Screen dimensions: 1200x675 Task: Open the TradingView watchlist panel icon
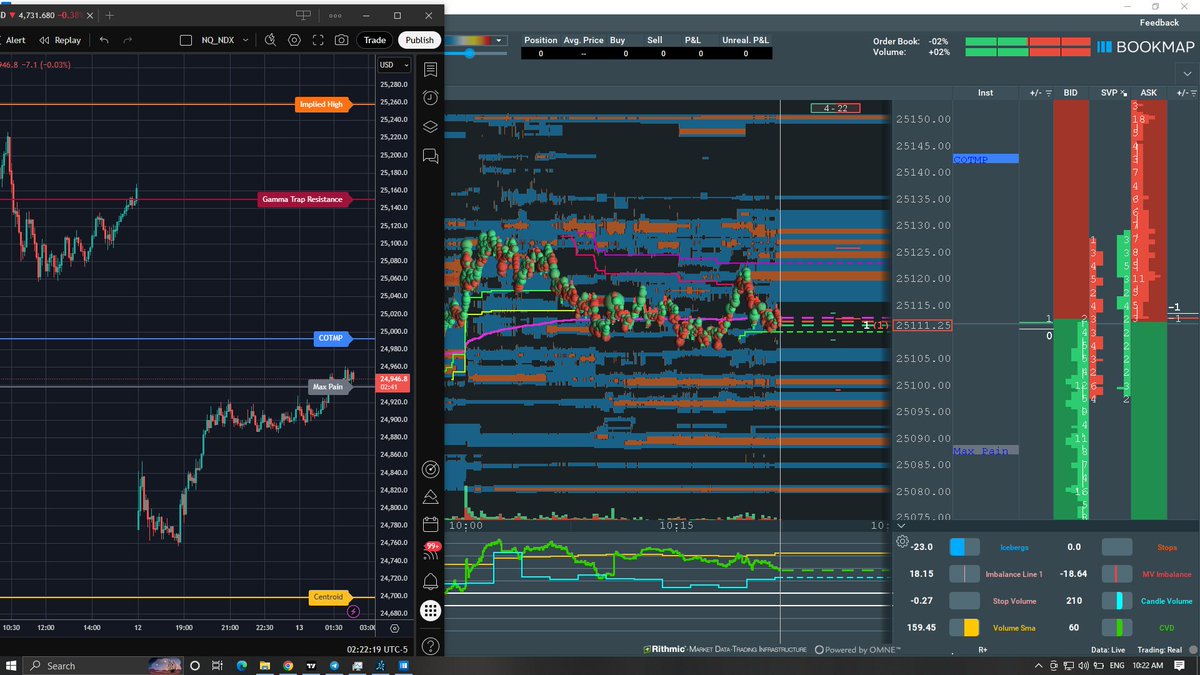pos(430,69)
